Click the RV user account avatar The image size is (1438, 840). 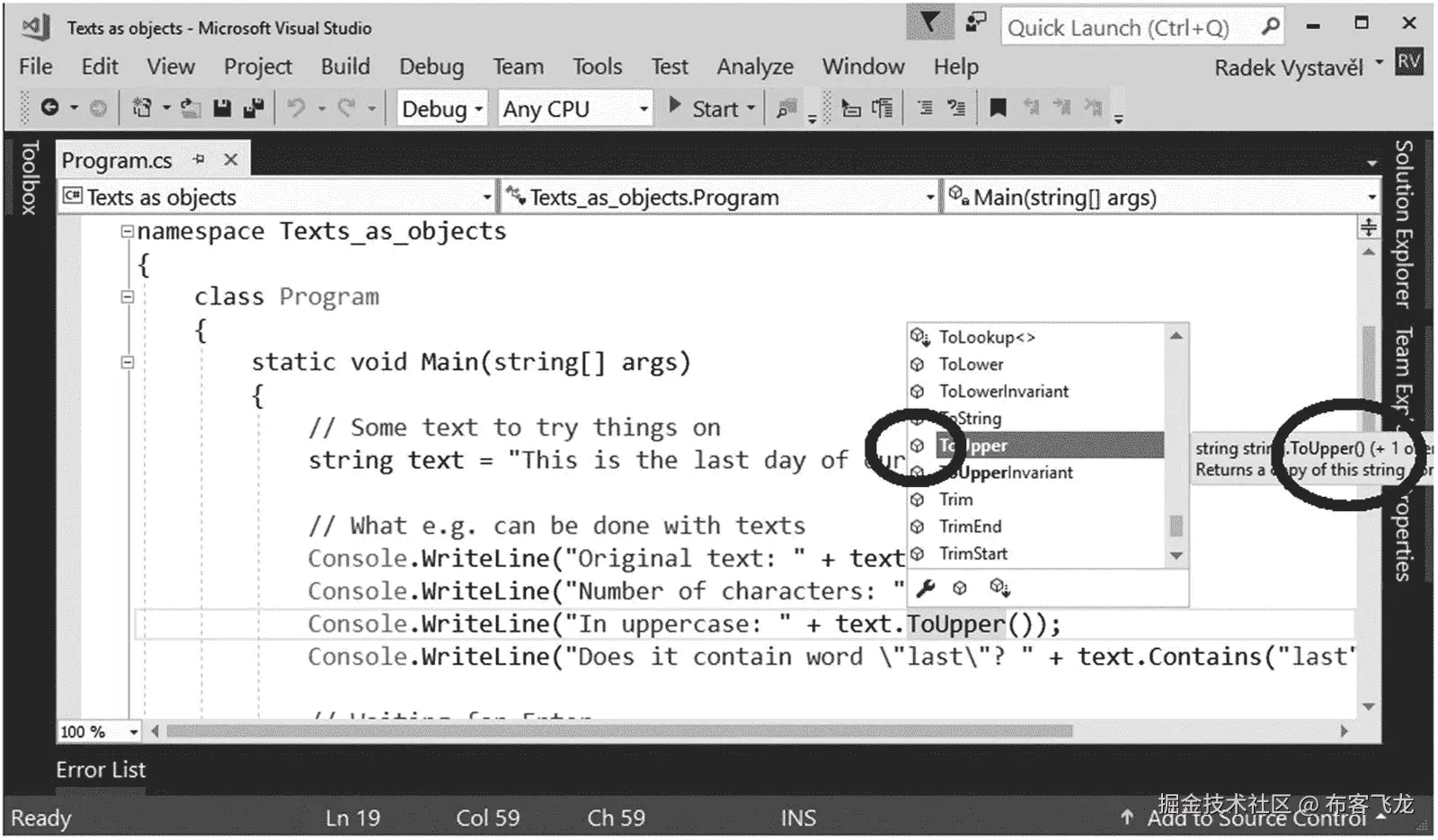tap(1408, 62)
